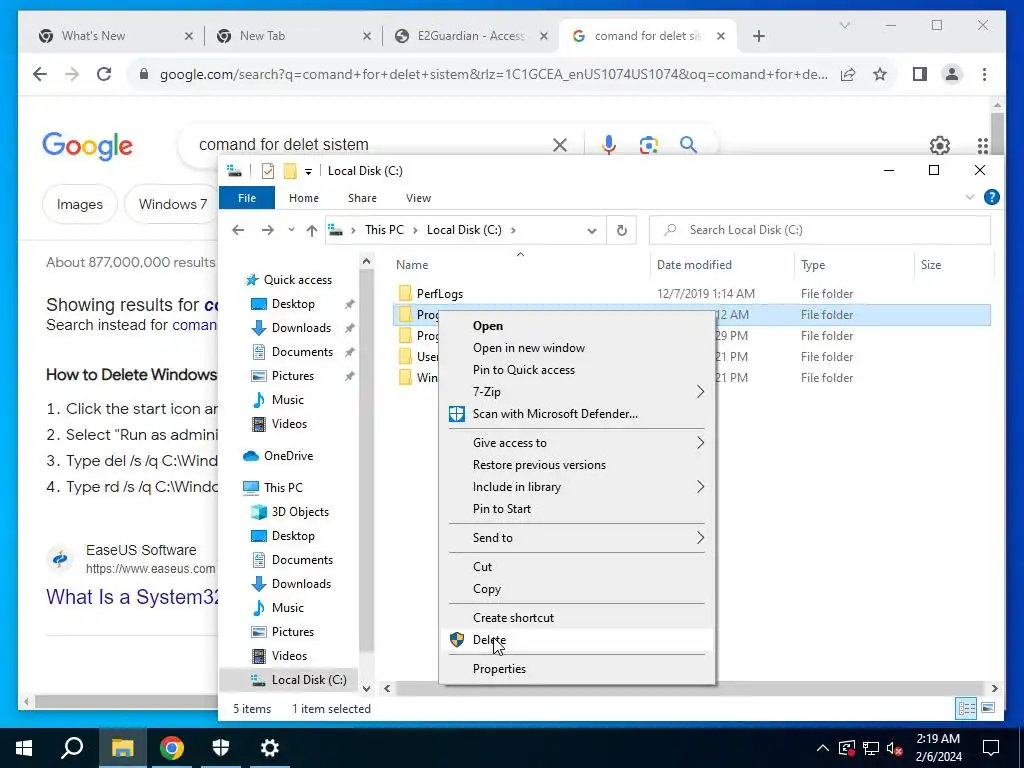Image resolution: width=1024 pixels, height=768 pixels.
Task: Clear the Google search box
Action: pos(560,145)
